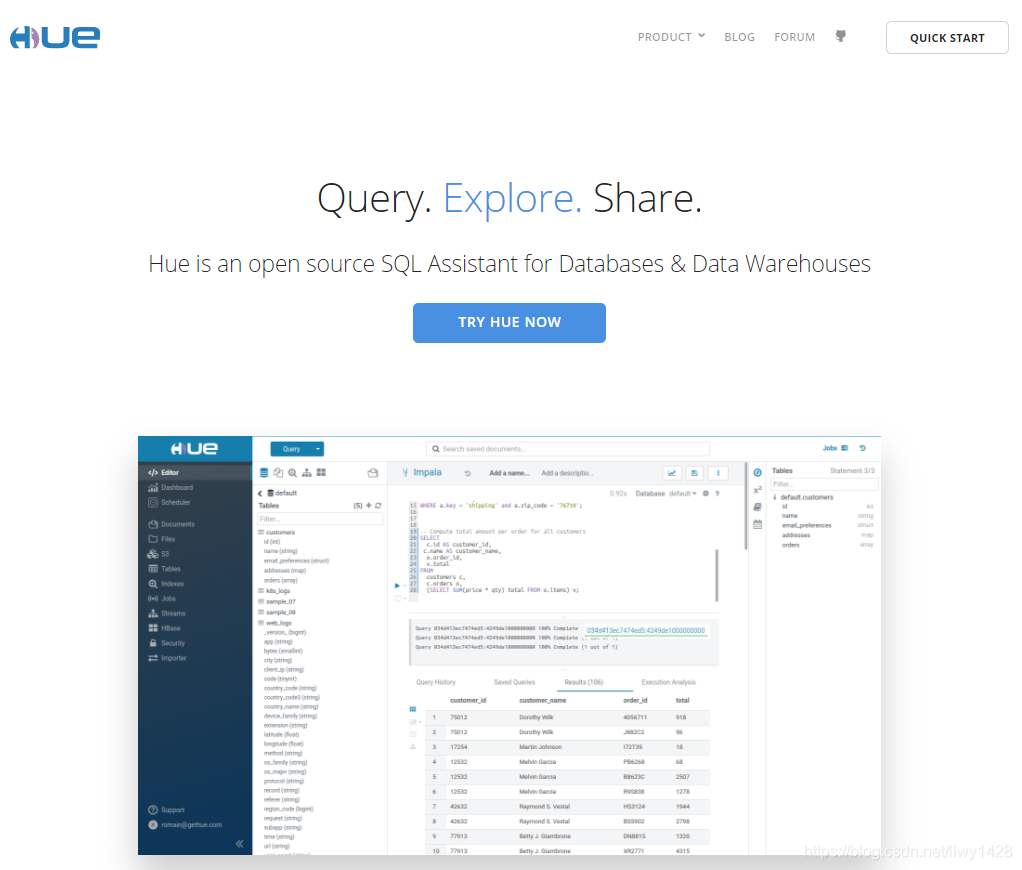Click the Hue logo inside the app screenshot
This screenshot has width=1022, height=870.
coord(194,448)
